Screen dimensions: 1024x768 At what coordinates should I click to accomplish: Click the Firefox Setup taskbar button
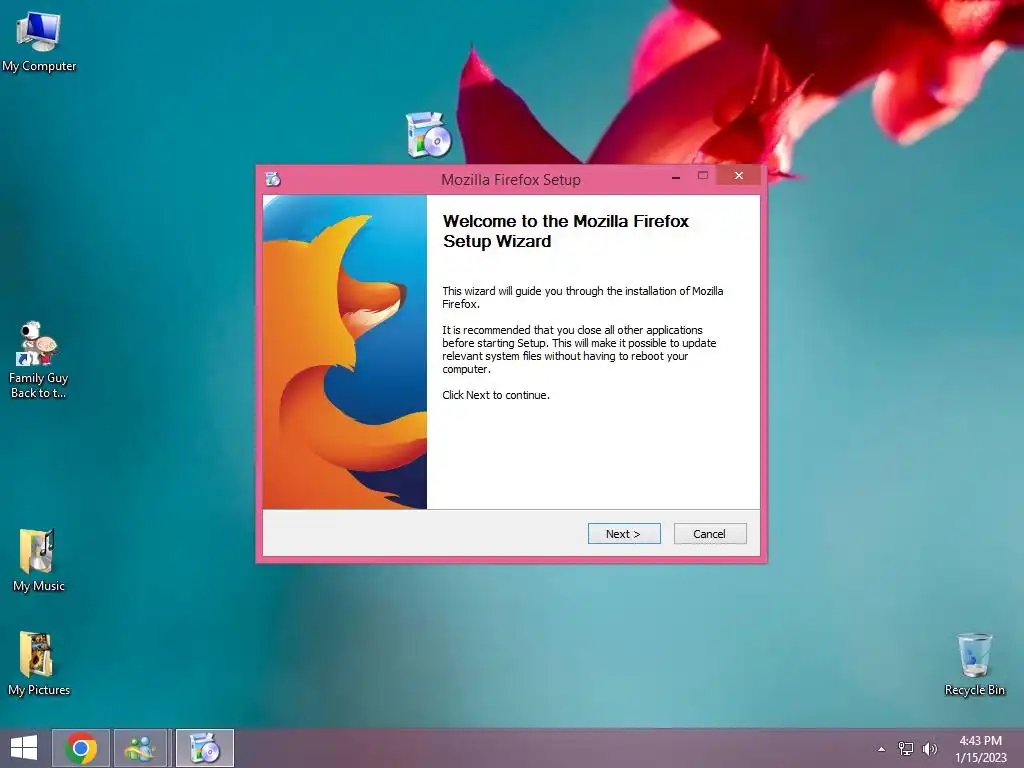pos(204,748)
